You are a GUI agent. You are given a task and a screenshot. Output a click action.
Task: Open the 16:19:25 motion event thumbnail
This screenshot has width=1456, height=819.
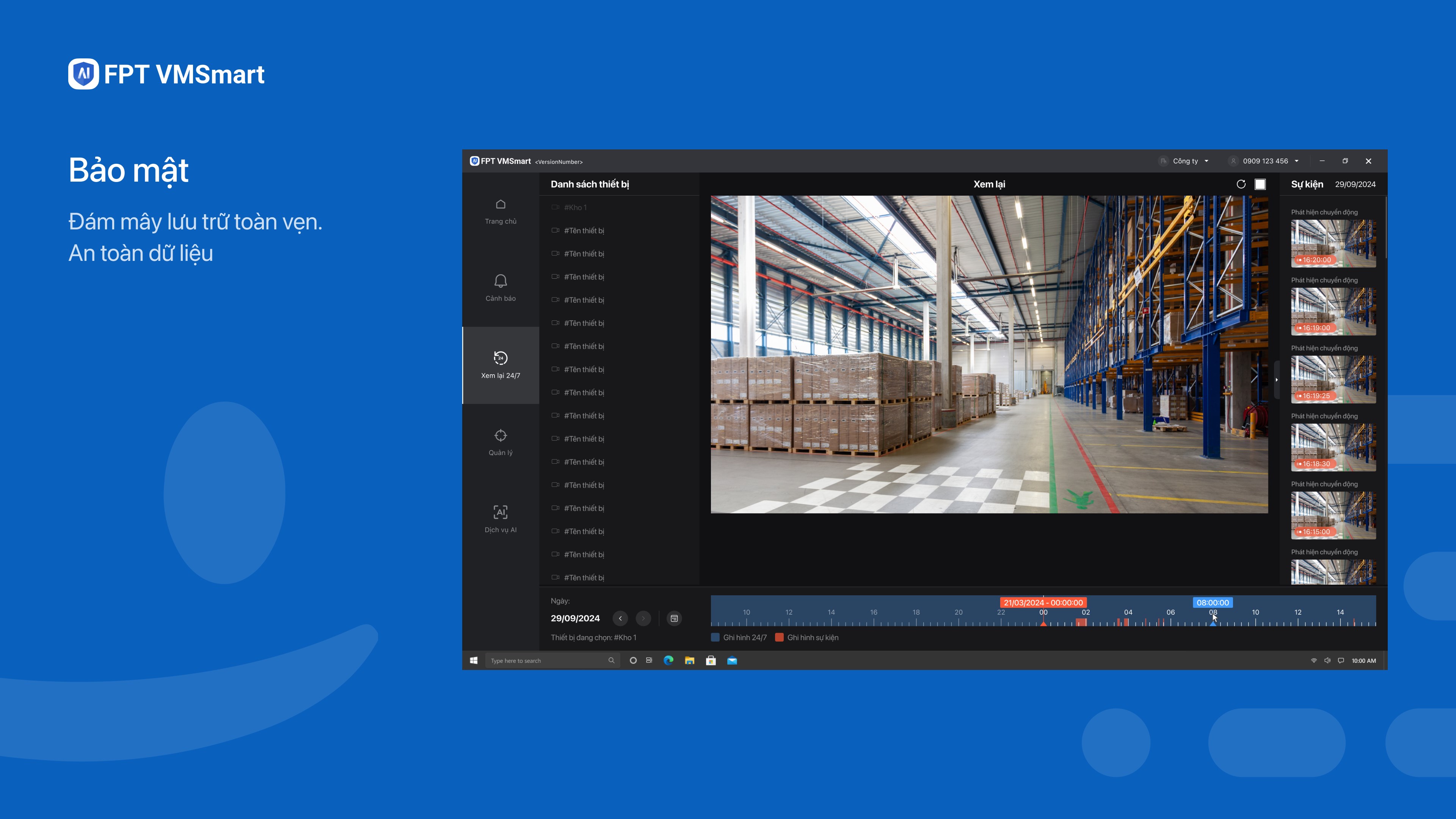(x=1333, y=379)
